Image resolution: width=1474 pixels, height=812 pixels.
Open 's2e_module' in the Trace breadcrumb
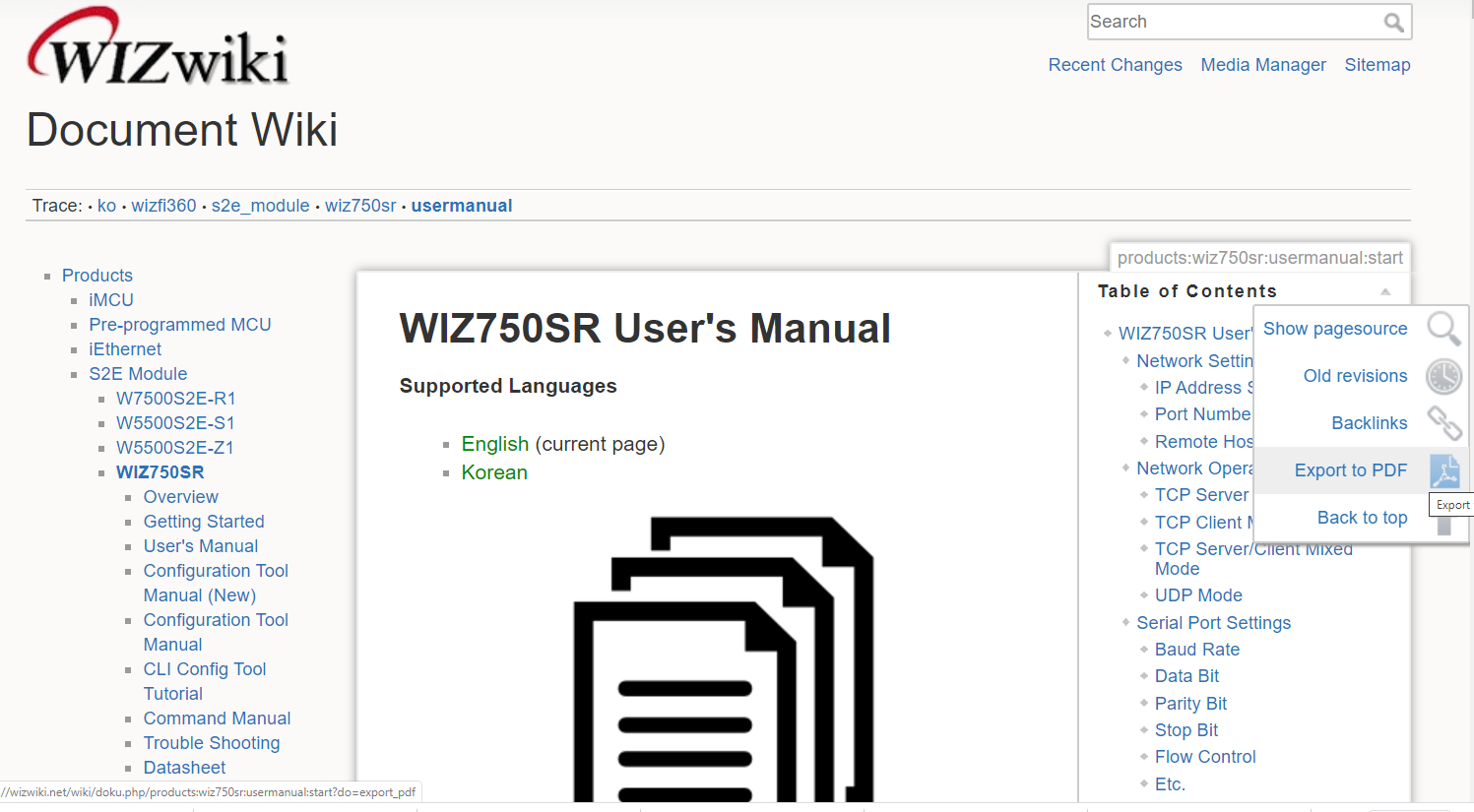pyautogui.click(x=260, y=206)
